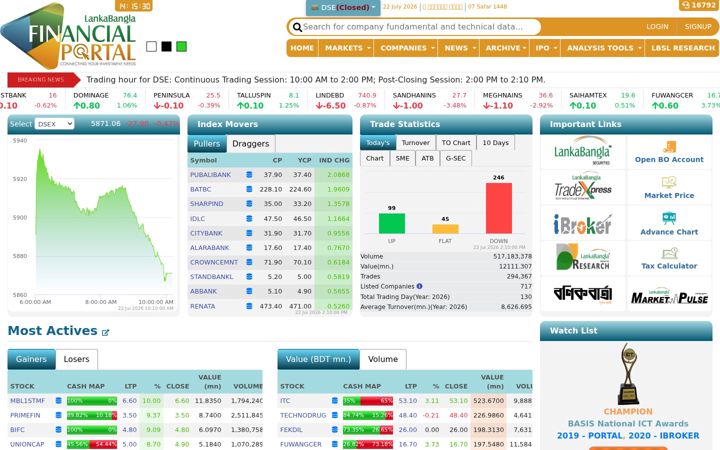Viewport: 720px width, 450px height.
Task: Click the UNIONCAP stock link
Action: [27, 444]
